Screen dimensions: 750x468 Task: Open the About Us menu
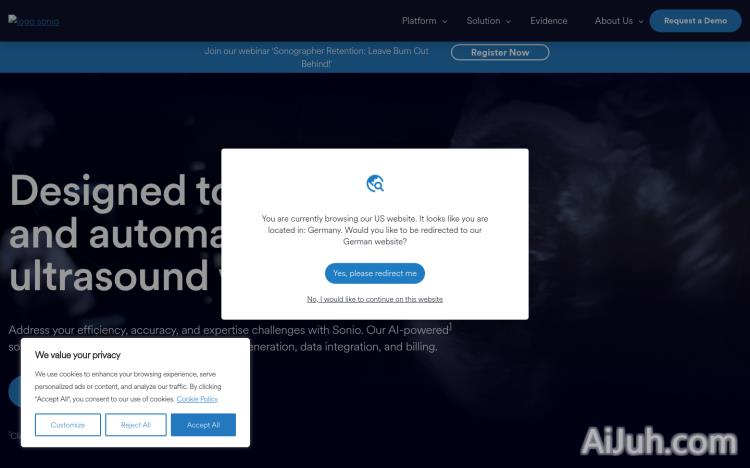613,21
